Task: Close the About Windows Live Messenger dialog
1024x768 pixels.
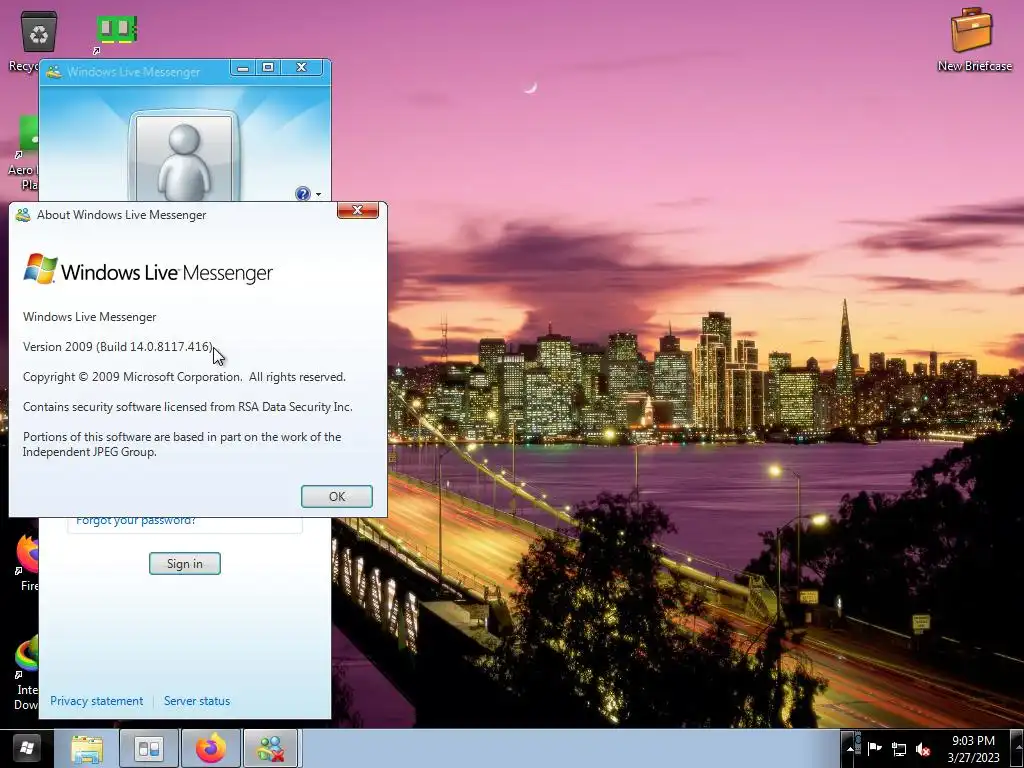Action: pos(357,210)
